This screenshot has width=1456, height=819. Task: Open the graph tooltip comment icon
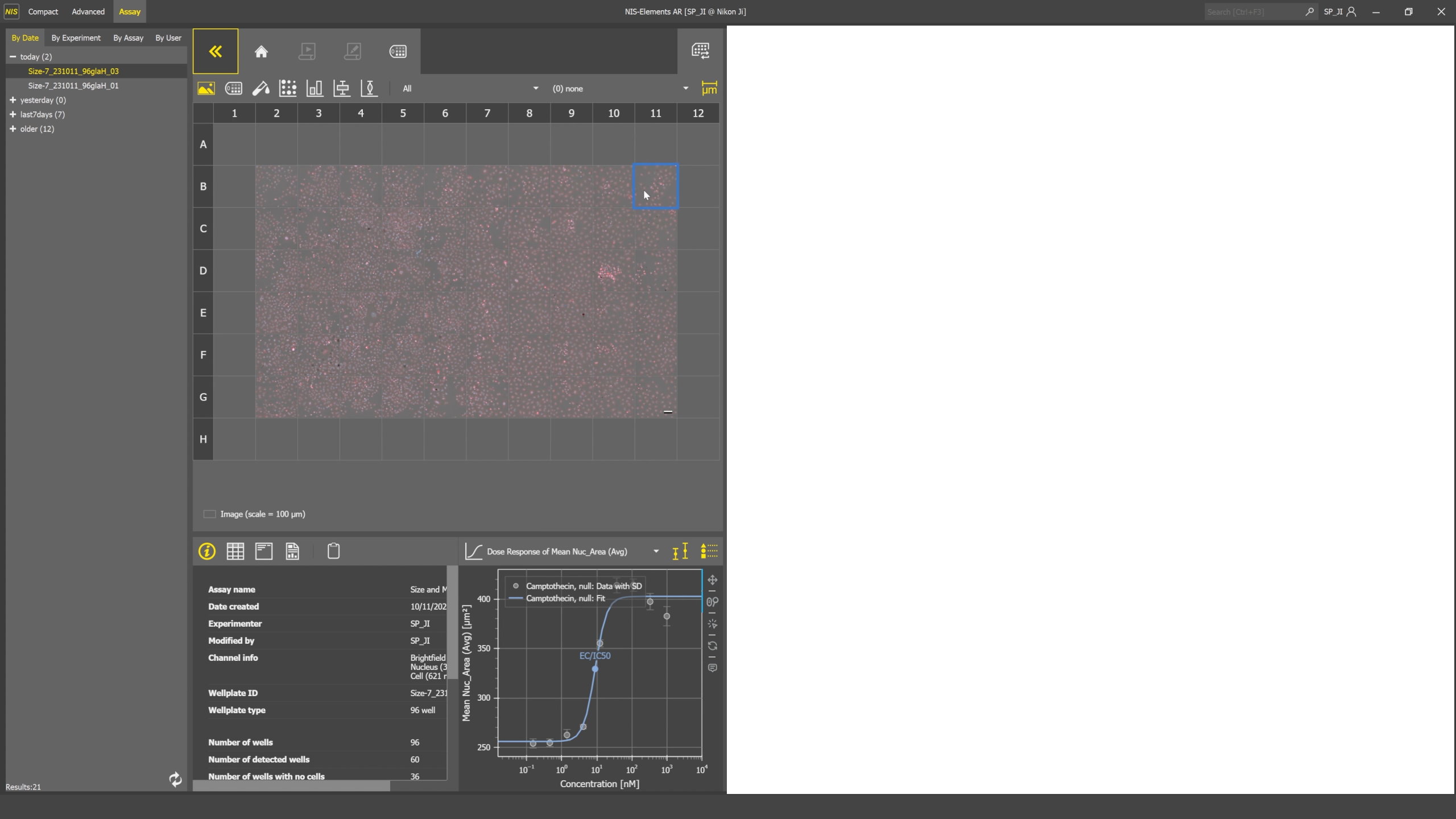click(x=713, y=668)
